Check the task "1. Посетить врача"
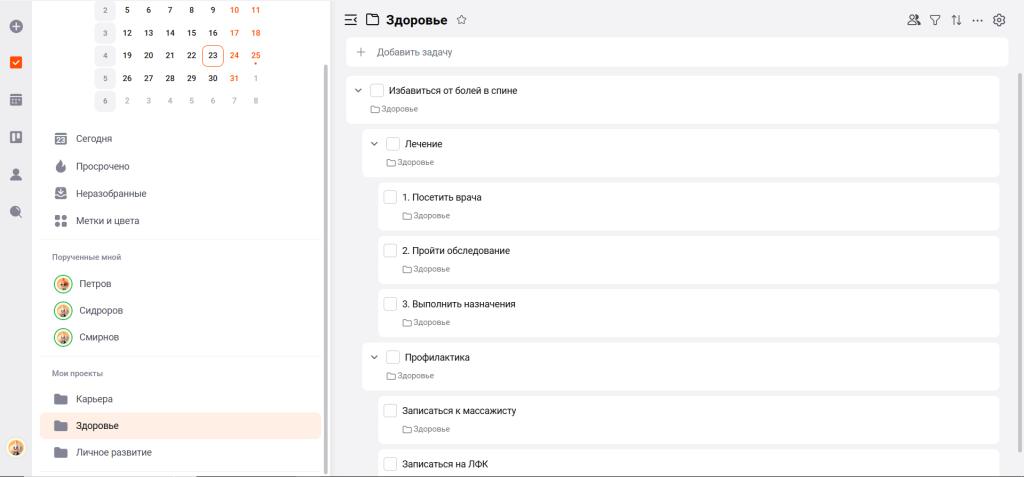This screenshot has width=1024, height=477. coord(391,197)
